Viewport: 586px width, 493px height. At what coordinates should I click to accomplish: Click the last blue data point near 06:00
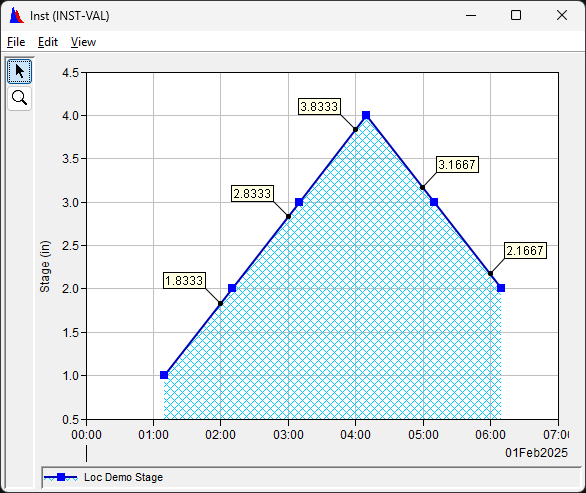tap(501, 288)
